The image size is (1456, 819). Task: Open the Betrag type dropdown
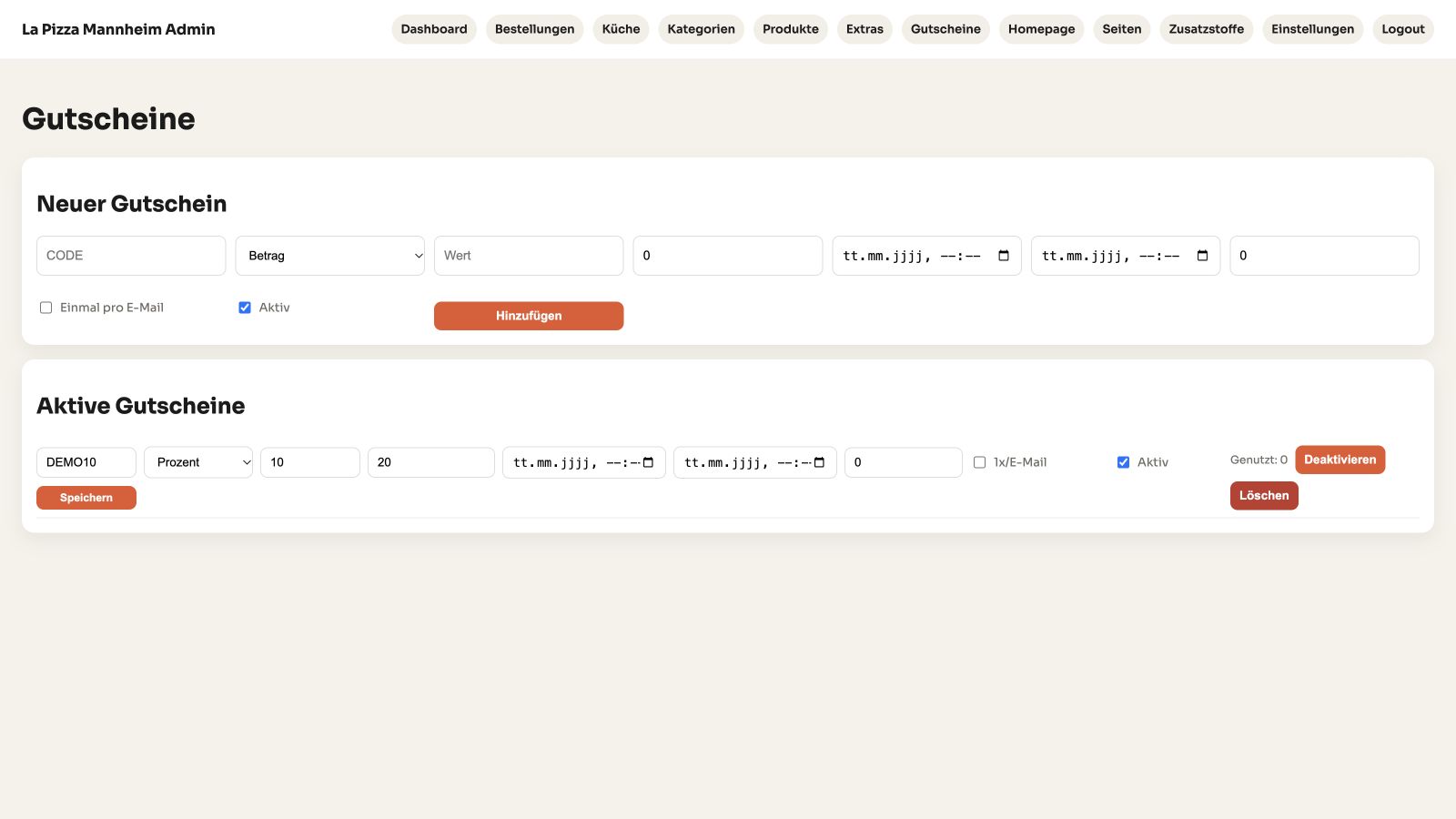(330, 256)
